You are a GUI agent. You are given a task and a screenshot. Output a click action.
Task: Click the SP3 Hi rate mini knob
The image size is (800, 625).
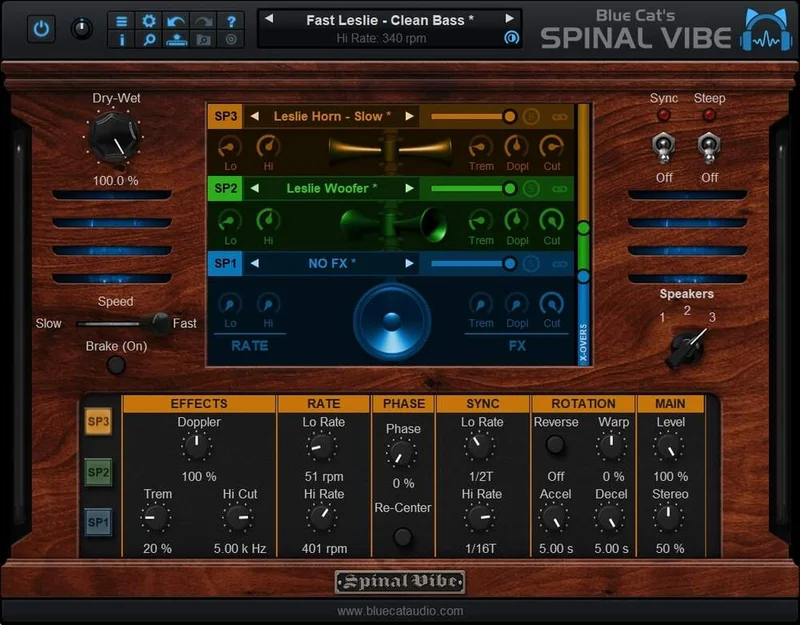tap(268, 147)
